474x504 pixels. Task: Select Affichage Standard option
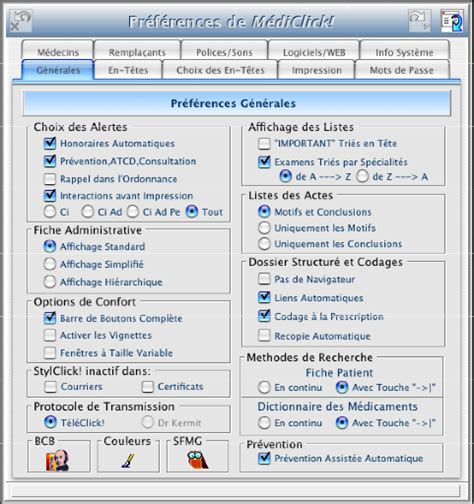tap(50, 246)
